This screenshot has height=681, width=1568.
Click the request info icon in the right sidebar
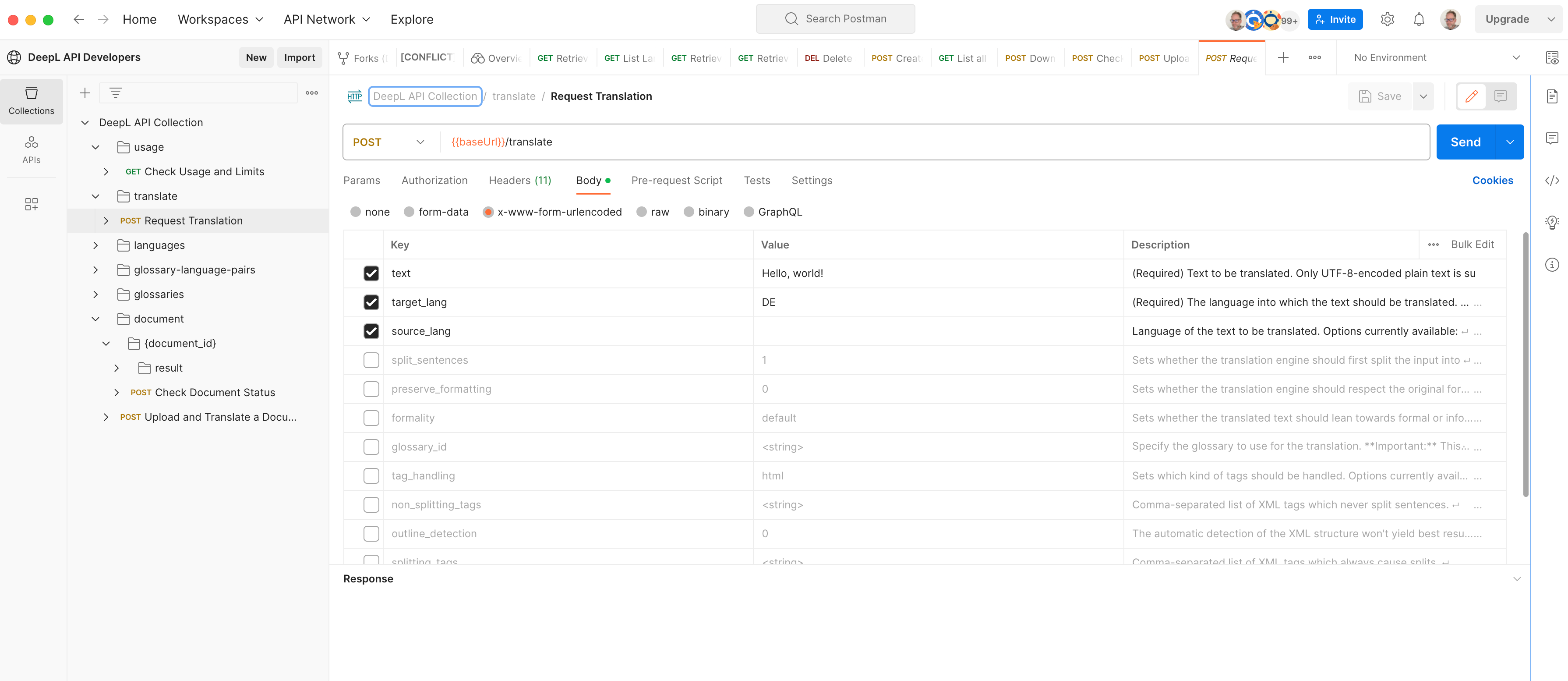pyautogui.click(x=1551, y=264)
